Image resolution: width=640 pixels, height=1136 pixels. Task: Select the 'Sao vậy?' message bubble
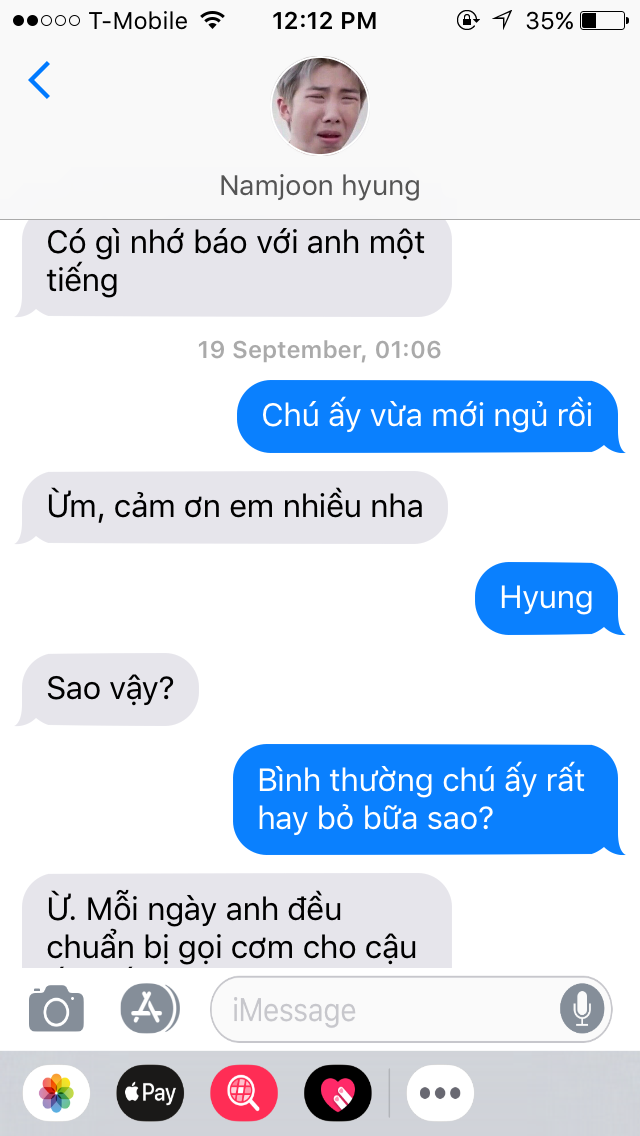point(109,689)
